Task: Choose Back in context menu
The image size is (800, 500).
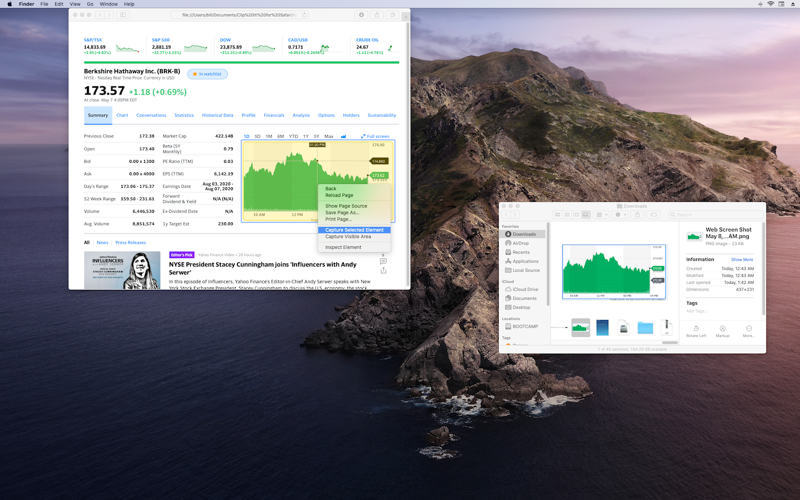Action: (x=354, y=189)
